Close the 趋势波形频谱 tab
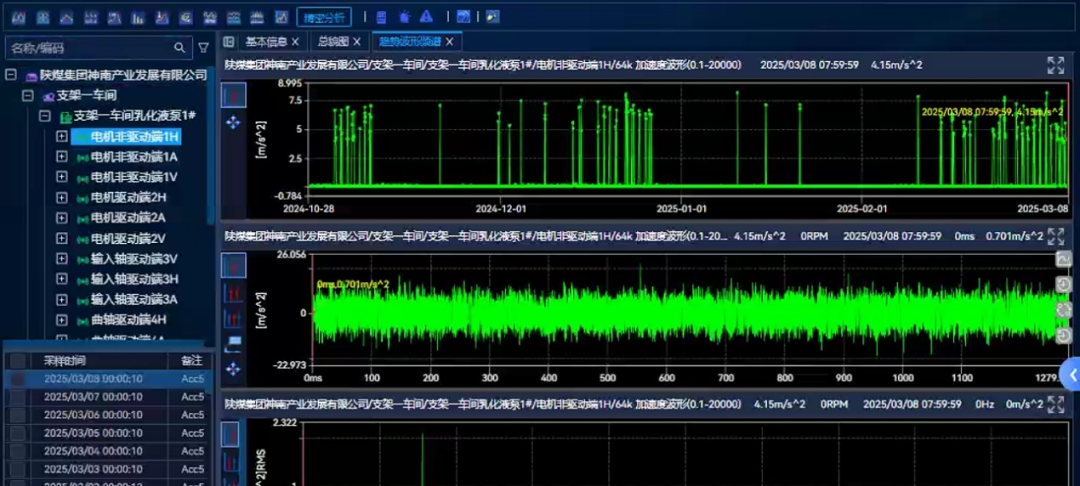This screenshot has width=1080, height=486. coord(449,42)
